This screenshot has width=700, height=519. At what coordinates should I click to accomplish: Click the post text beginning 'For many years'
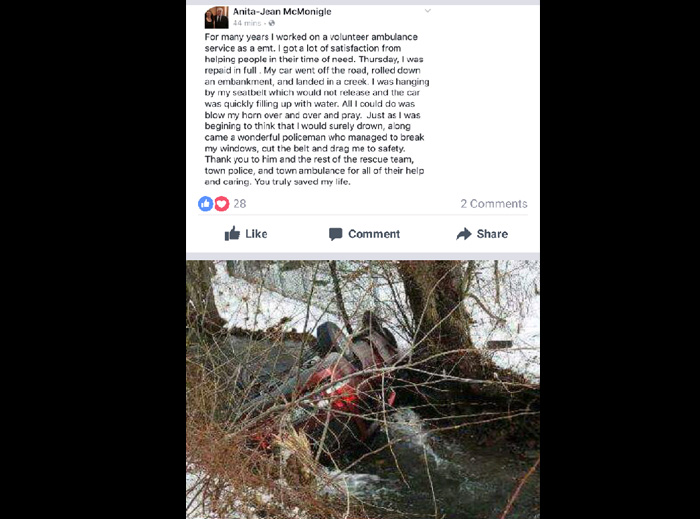point(317,109)
